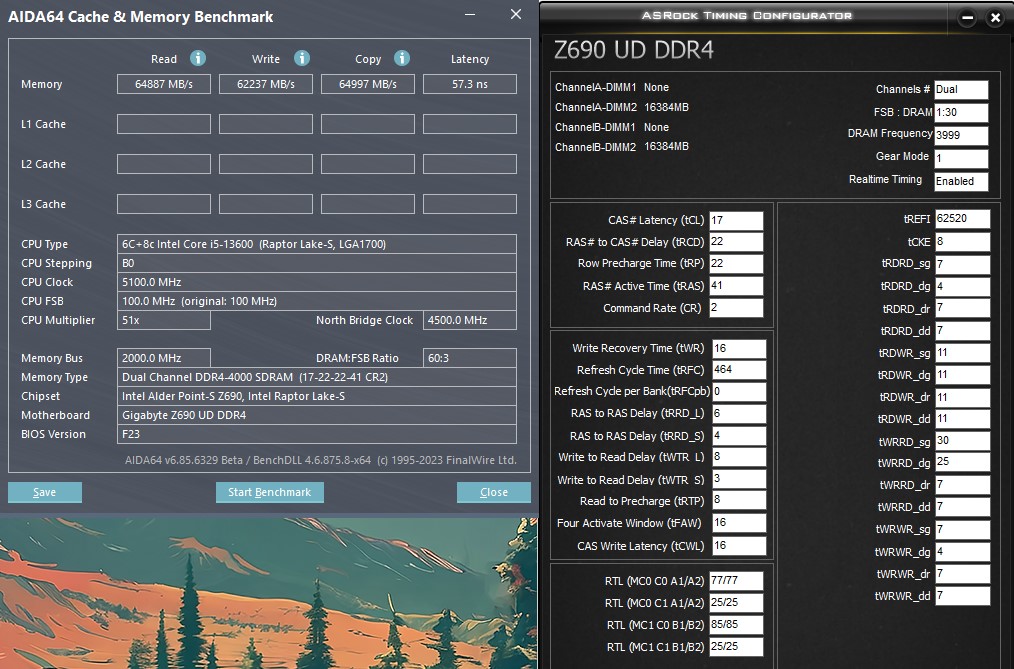The image size is (1014, 669).
Task: Click the Write Recovery Time (tWR) field
Action: 739,348
